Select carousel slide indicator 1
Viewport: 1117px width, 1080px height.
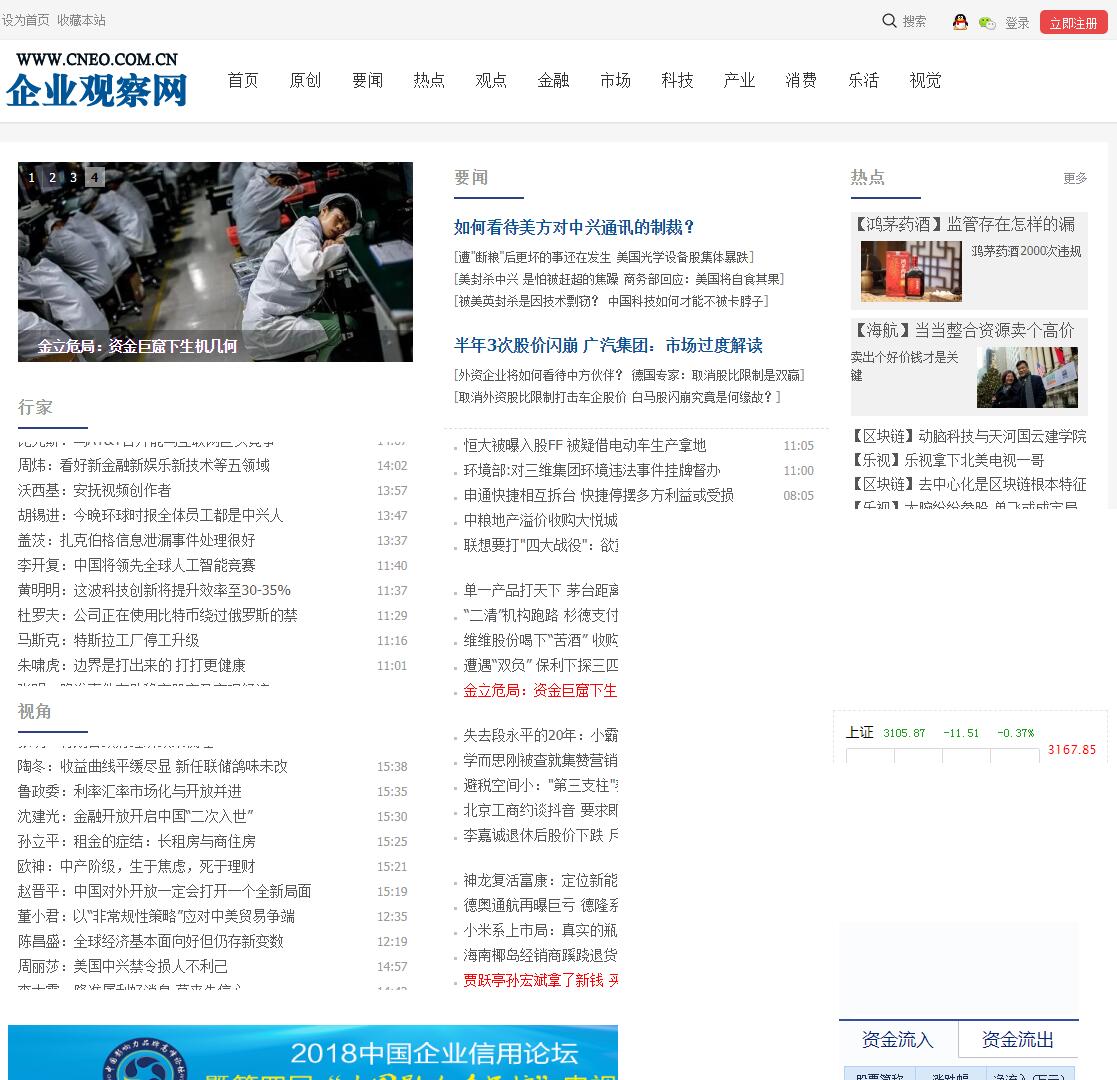point(31,177)
